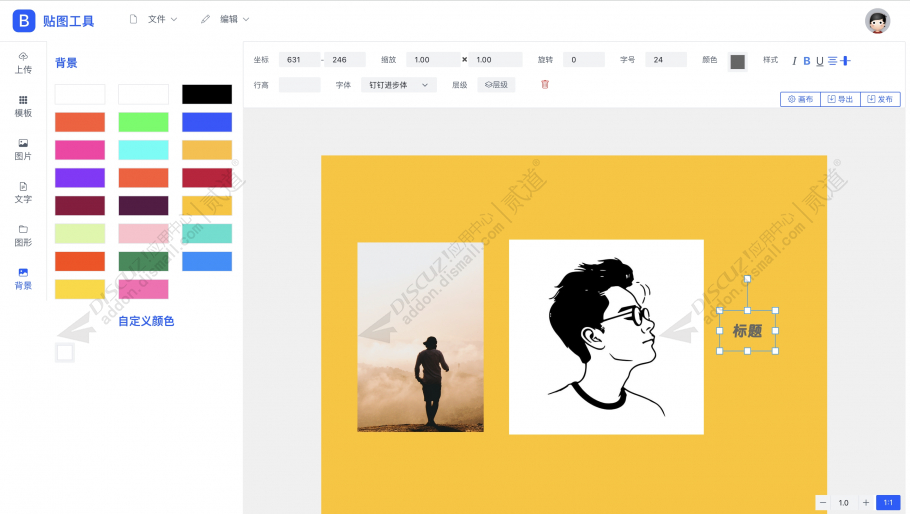
Task: Pick the dark maroon background swatch
Action: 80,205
